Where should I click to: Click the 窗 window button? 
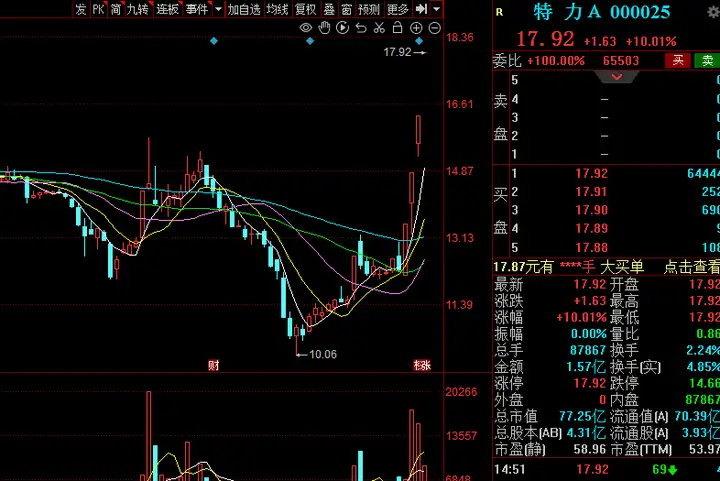[347, 9]
